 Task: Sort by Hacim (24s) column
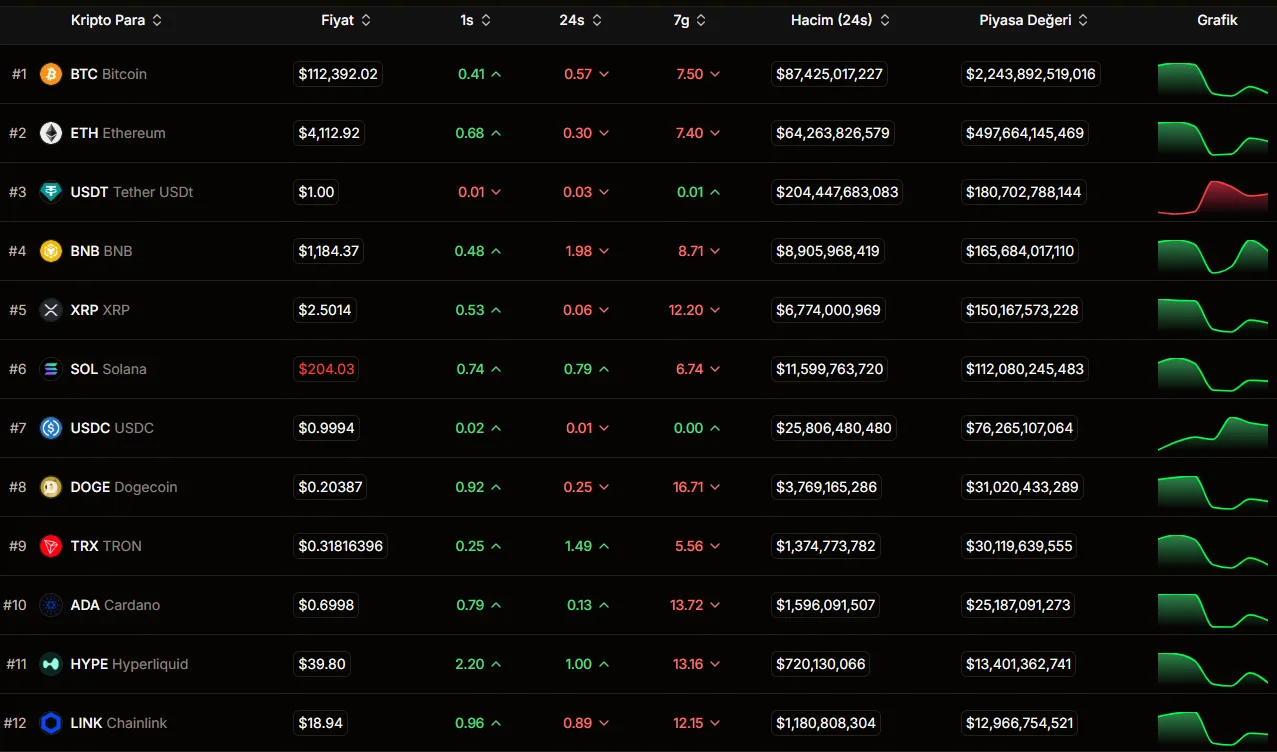840,20
